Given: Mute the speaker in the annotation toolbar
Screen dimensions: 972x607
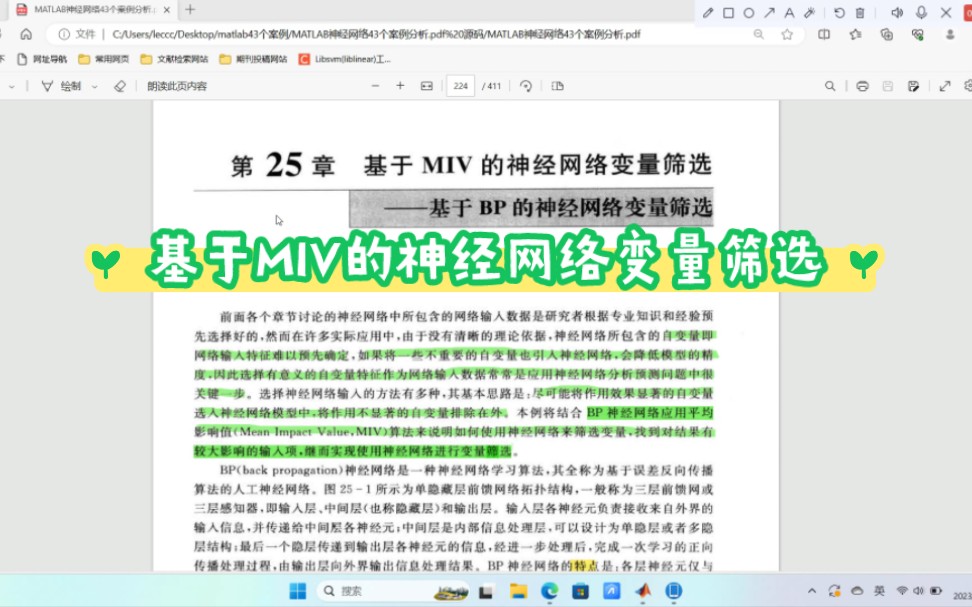Looking at the screenshot, I should 897,12.
